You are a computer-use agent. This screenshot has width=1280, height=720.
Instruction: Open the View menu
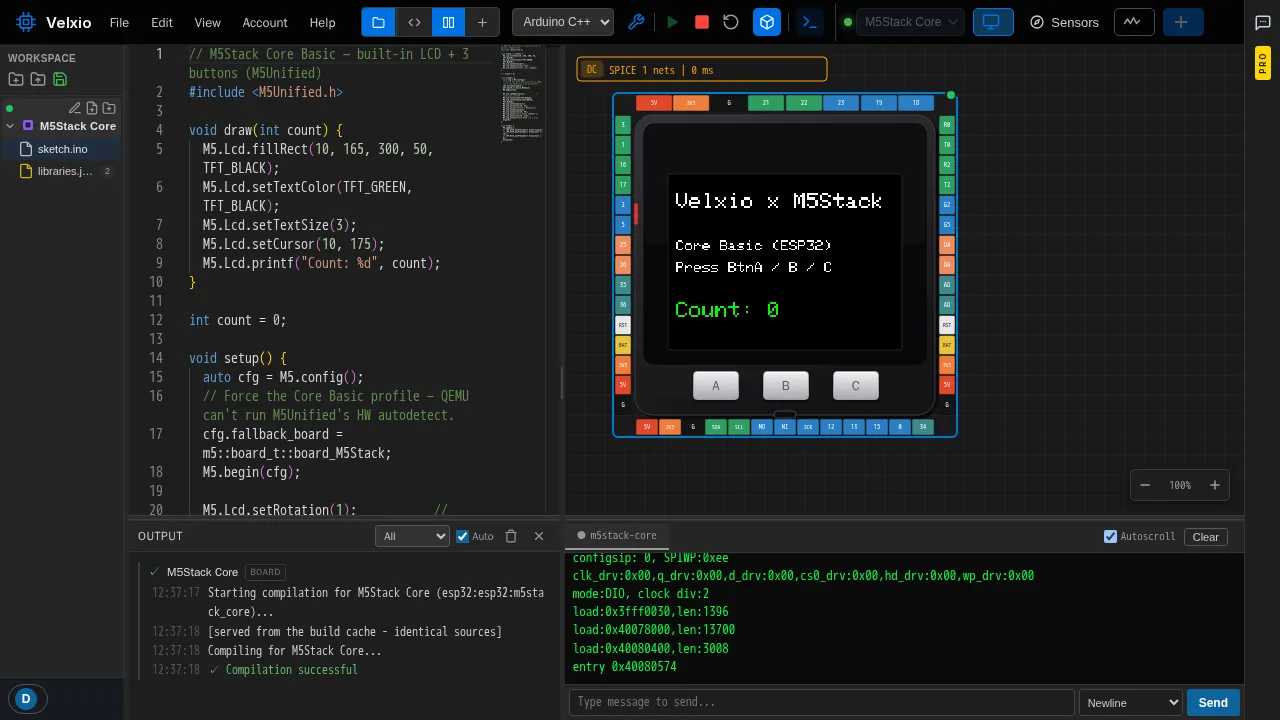click(207, 22)
